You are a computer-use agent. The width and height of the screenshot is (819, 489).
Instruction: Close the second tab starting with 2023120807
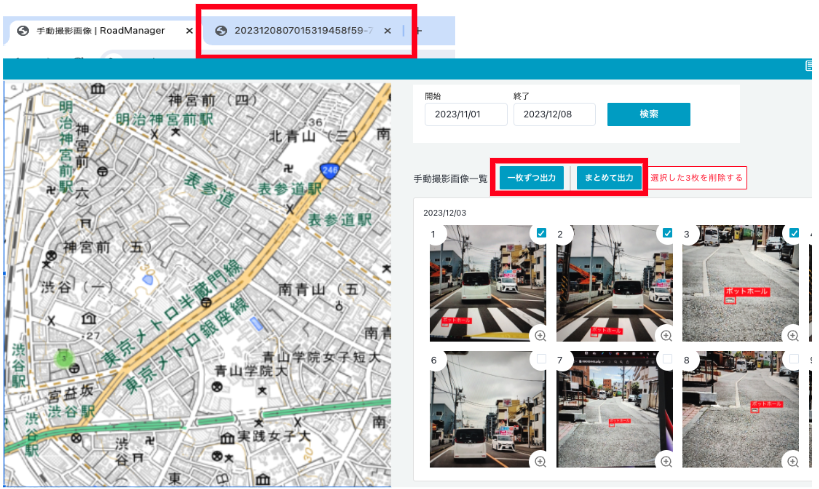coord(387,31)
